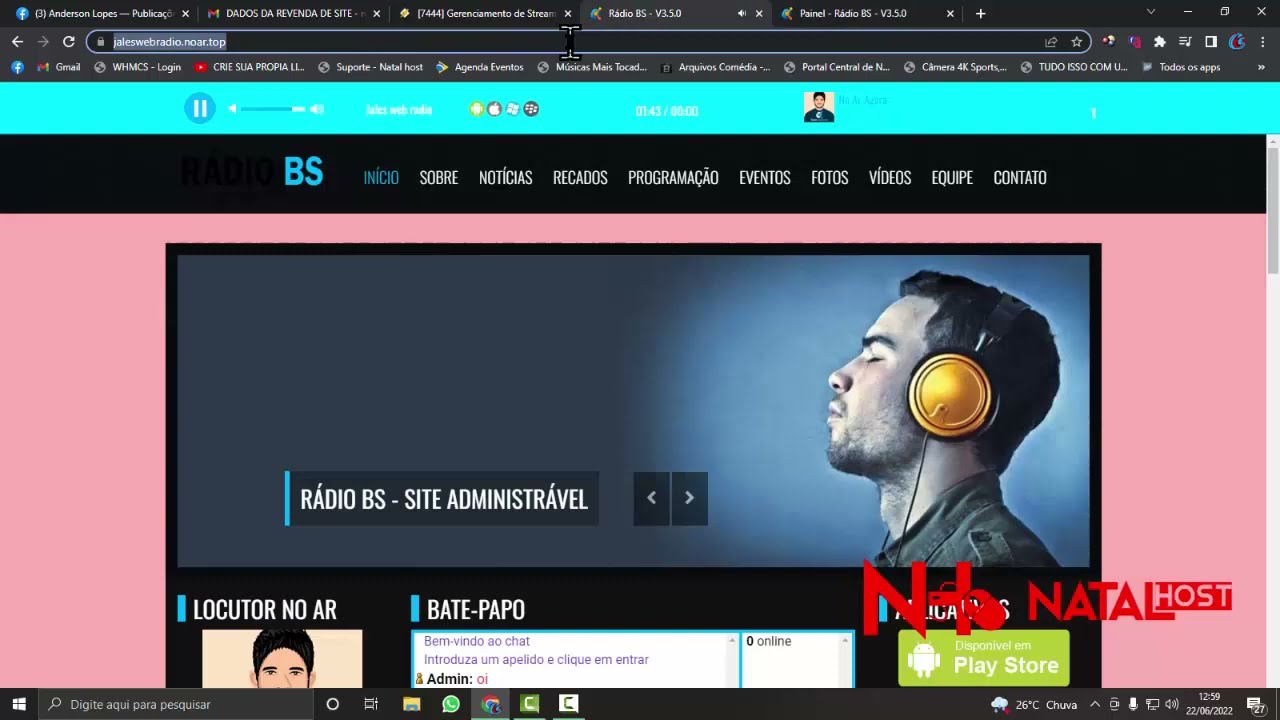
Task: Open the Windows app icon in player bar
Action: pyautogui.click(x=513, y=109)
